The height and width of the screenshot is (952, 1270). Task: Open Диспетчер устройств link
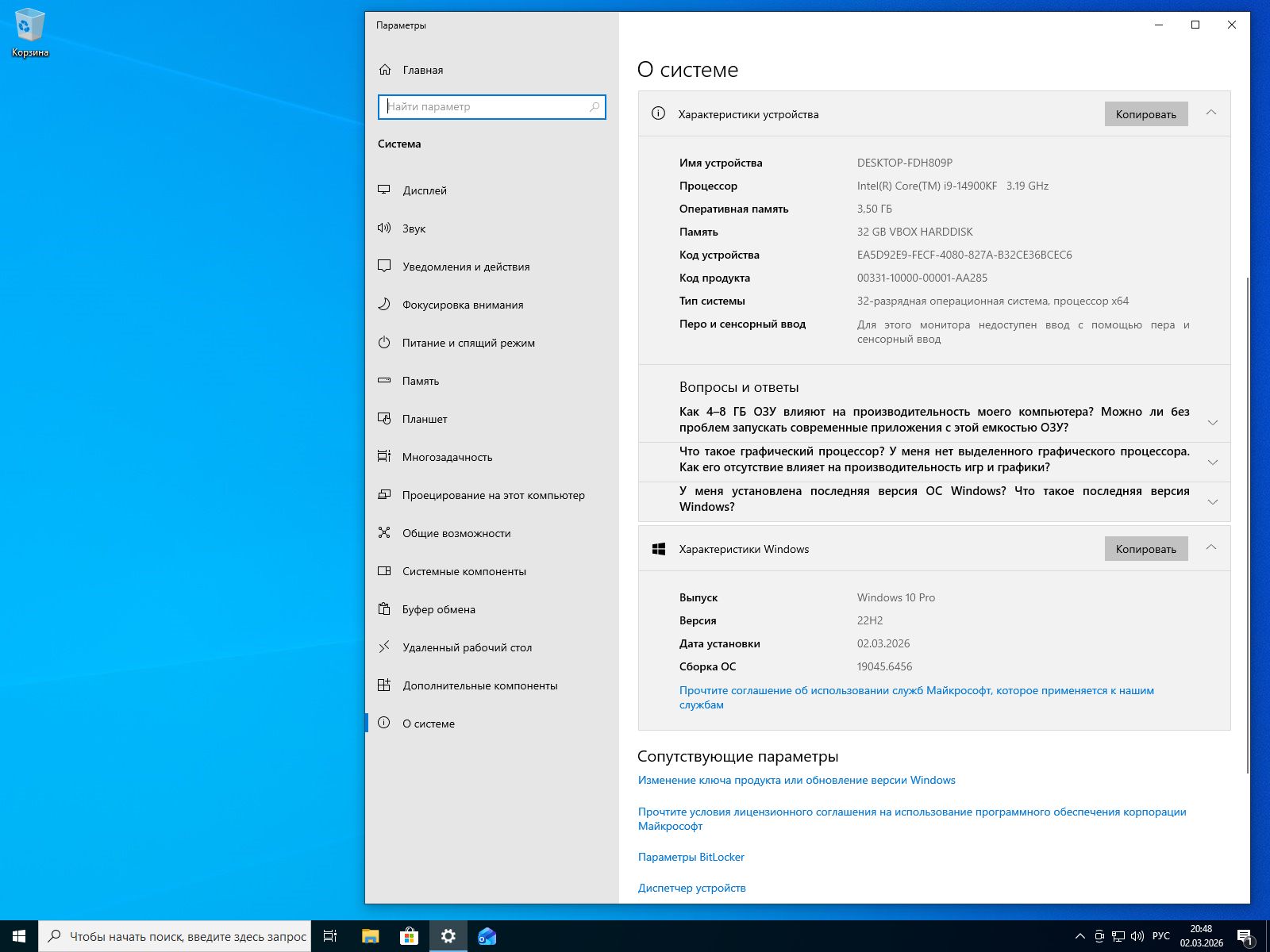[x=691, y=888]
